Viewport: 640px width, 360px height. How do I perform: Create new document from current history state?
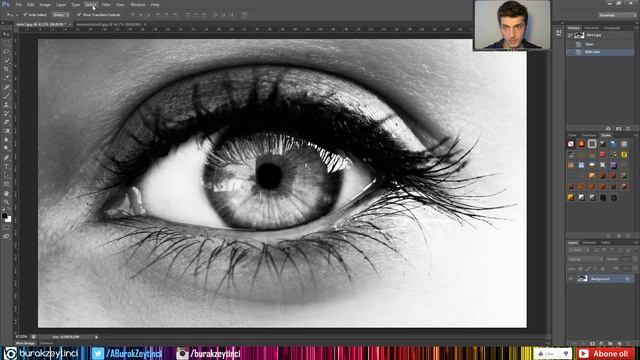pyautogui.click(x=608, y=129)
